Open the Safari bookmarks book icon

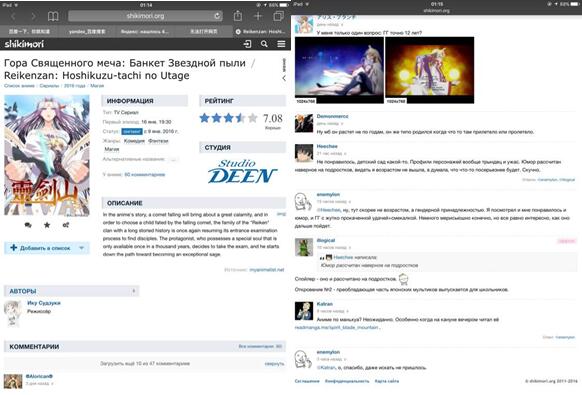coord(53,16)
